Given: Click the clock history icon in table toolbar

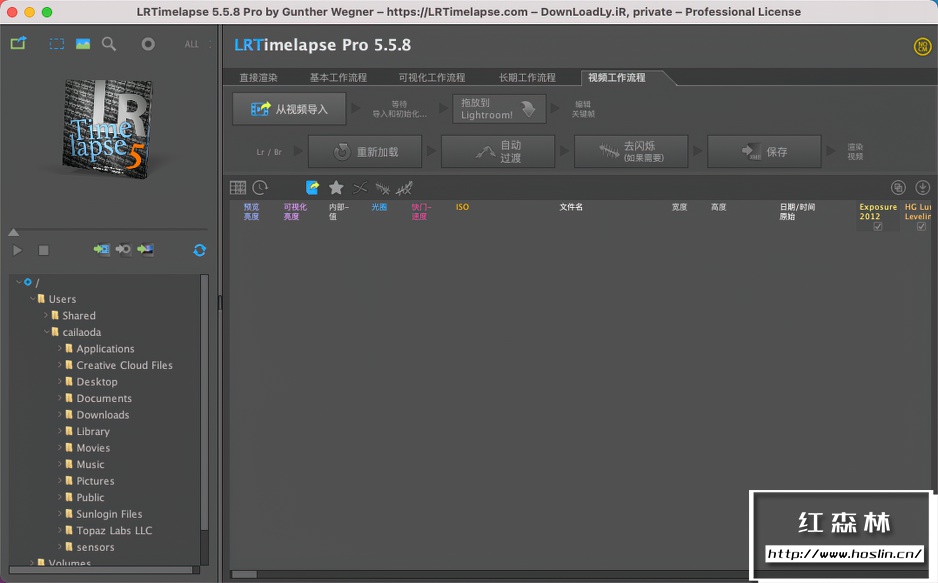Looking at the screenshot, I should point(260,188).
